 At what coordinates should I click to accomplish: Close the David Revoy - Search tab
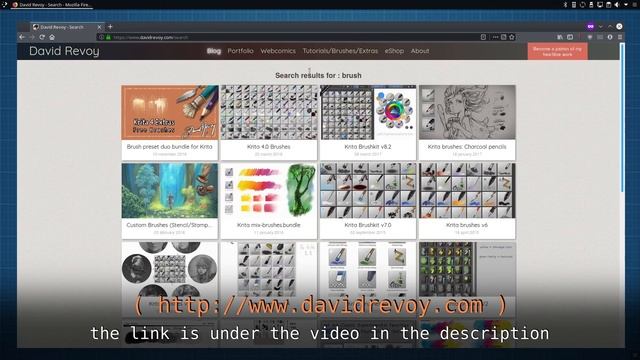[99, 27]
